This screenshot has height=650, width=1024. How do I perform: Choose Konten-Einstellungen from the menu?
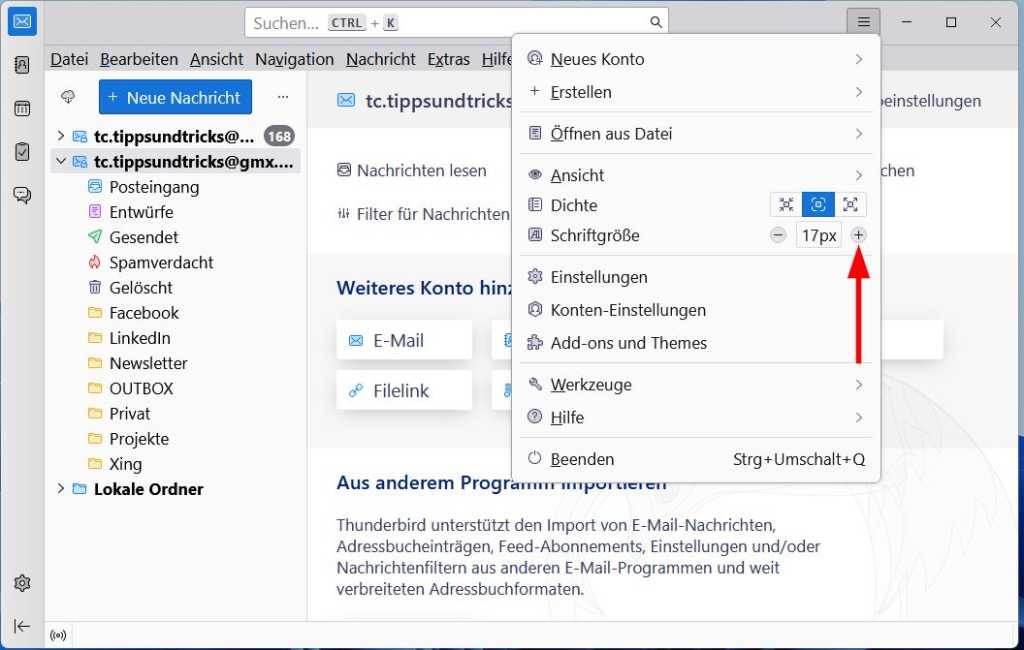click(628, 310)
